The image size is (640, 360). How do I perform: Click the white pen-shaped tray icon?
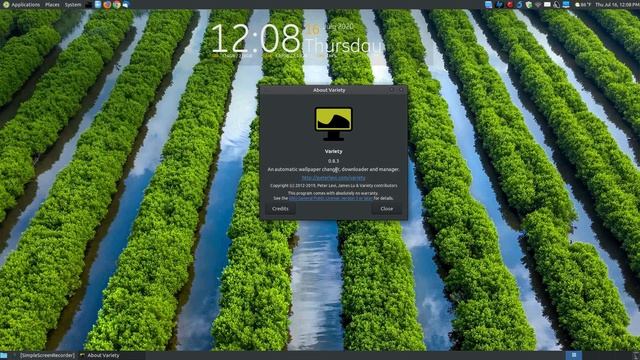click(557, 4)
